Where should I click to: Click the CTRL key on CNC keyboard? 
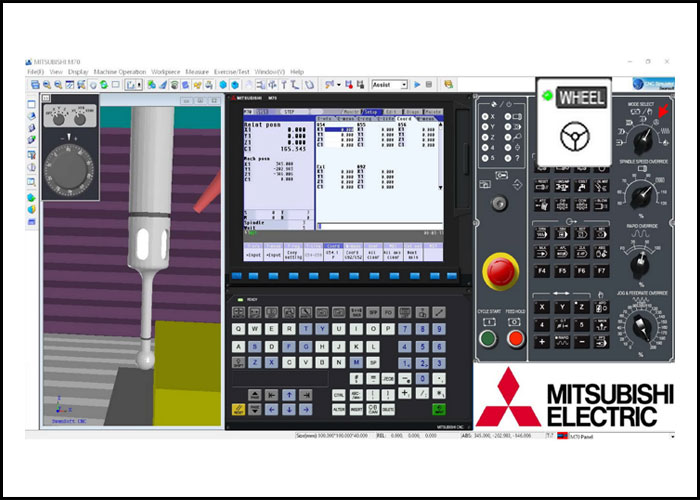(338, 395)
